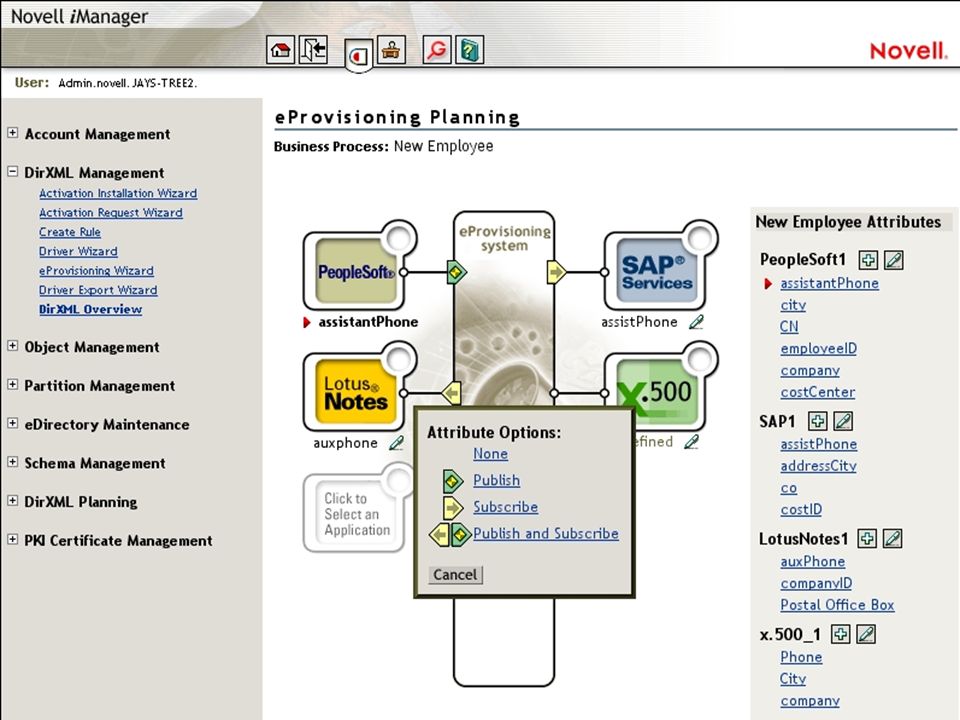
Task: Expand eDirectory Maintenance section
Action: point(13,423)
